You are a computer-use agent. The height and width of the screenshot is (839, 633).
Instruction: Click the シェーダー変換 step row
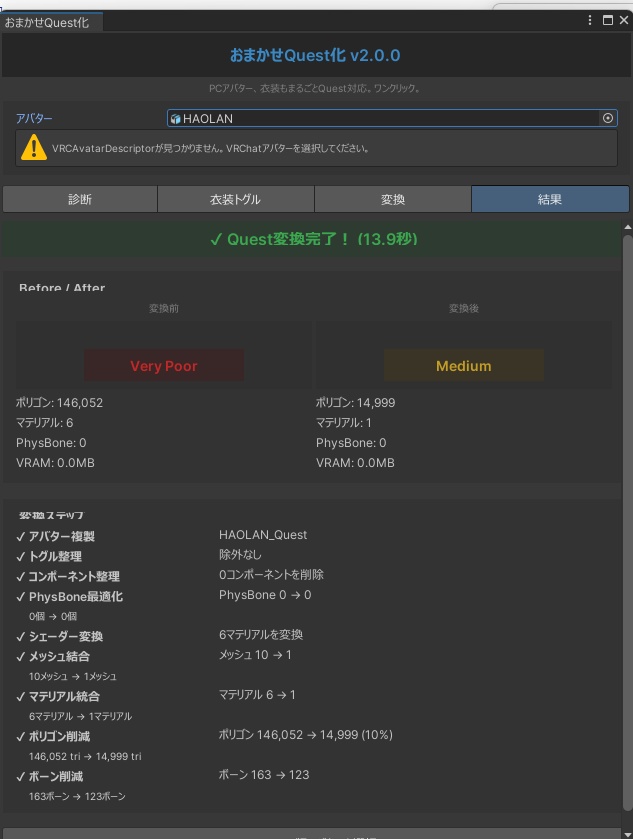[59, 636]
